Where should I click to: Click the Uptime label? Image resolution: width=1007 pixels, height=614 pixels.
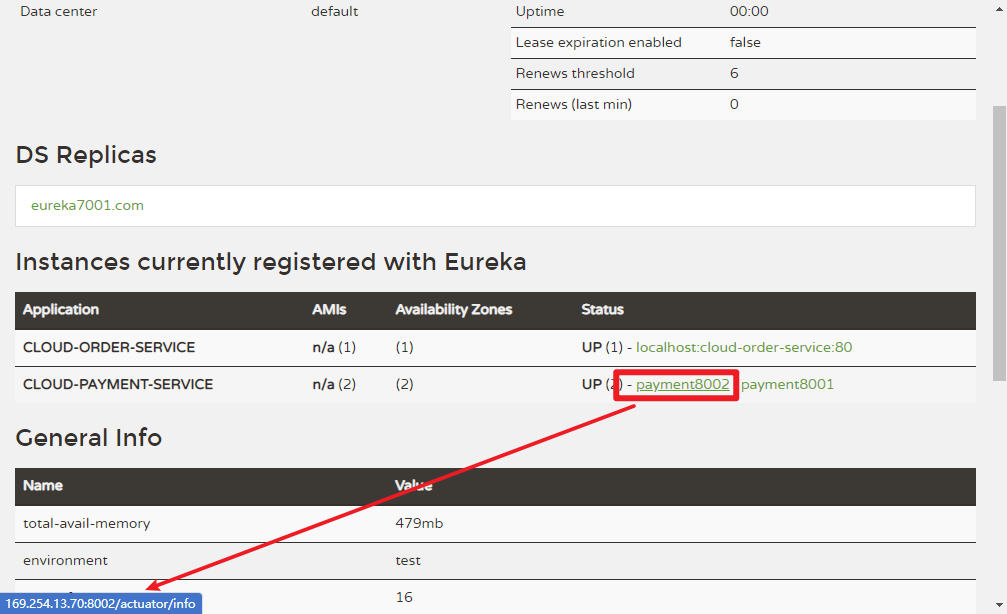point(540,12)
